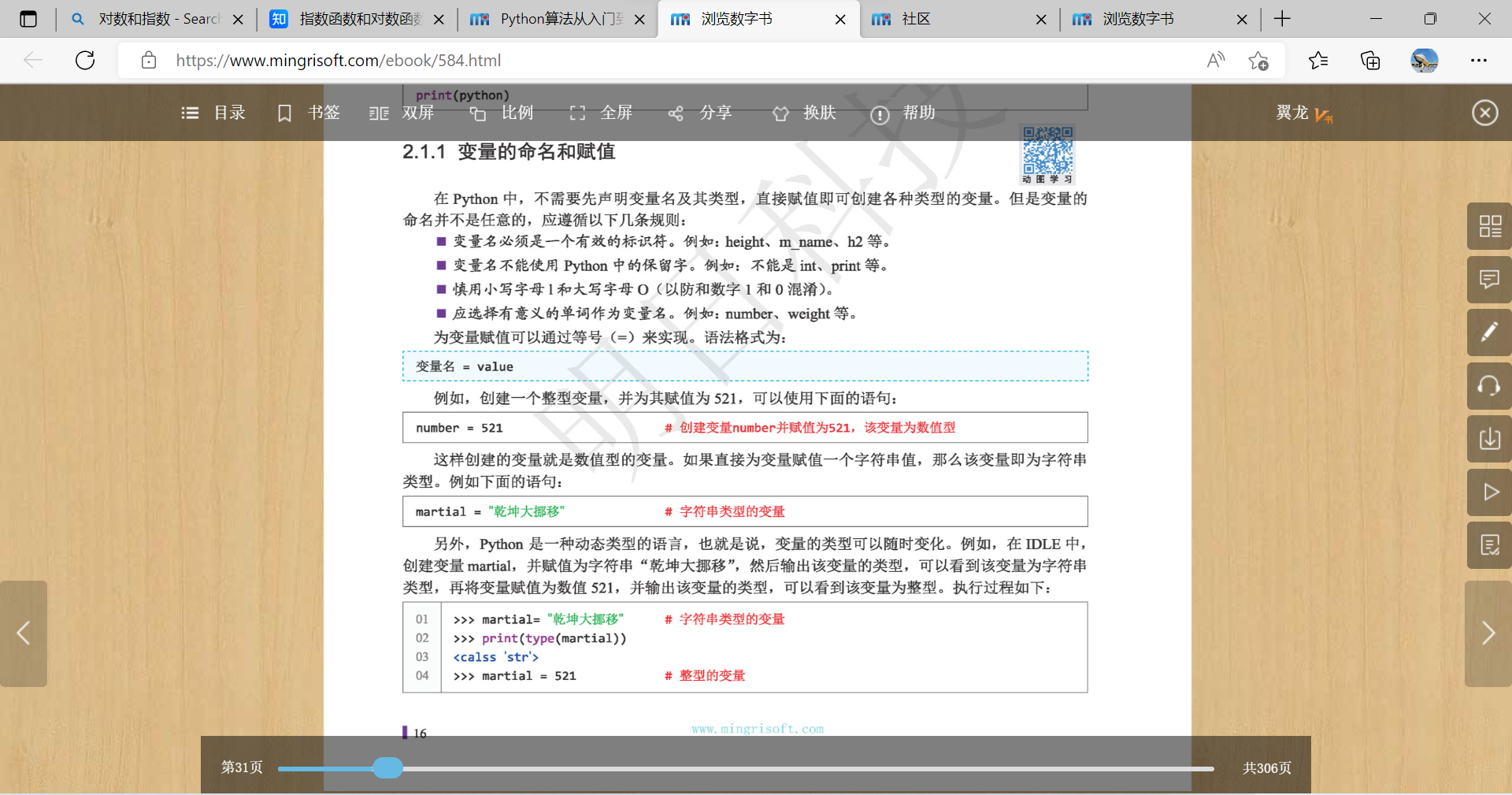The height and width of the screenshot is (795, 1512).
Task: Select the pencil annotate tool in sidebar
Action: (x=1489, y=332)
